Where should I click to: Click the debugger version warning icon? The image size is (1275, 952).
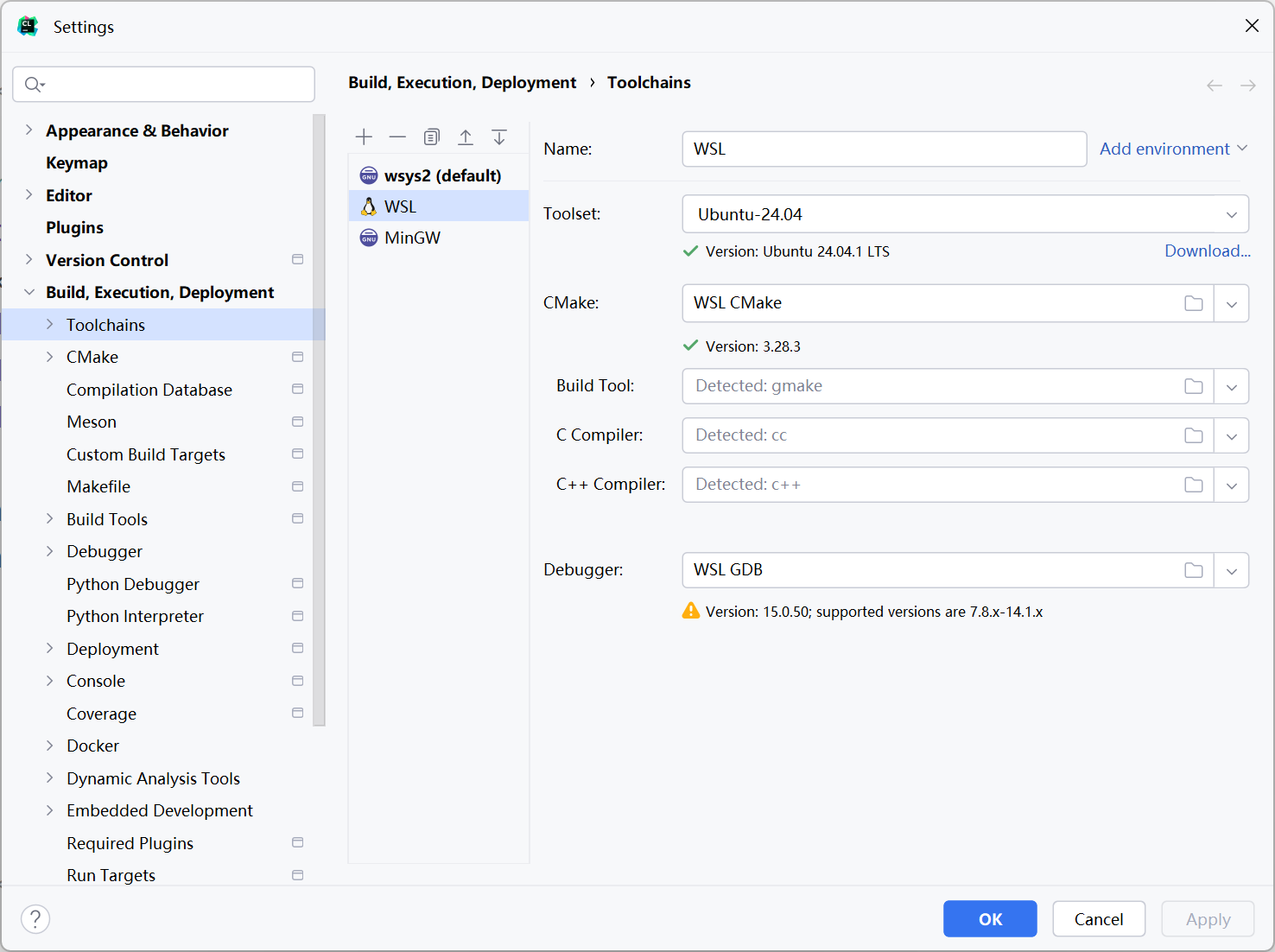[691, 611]
